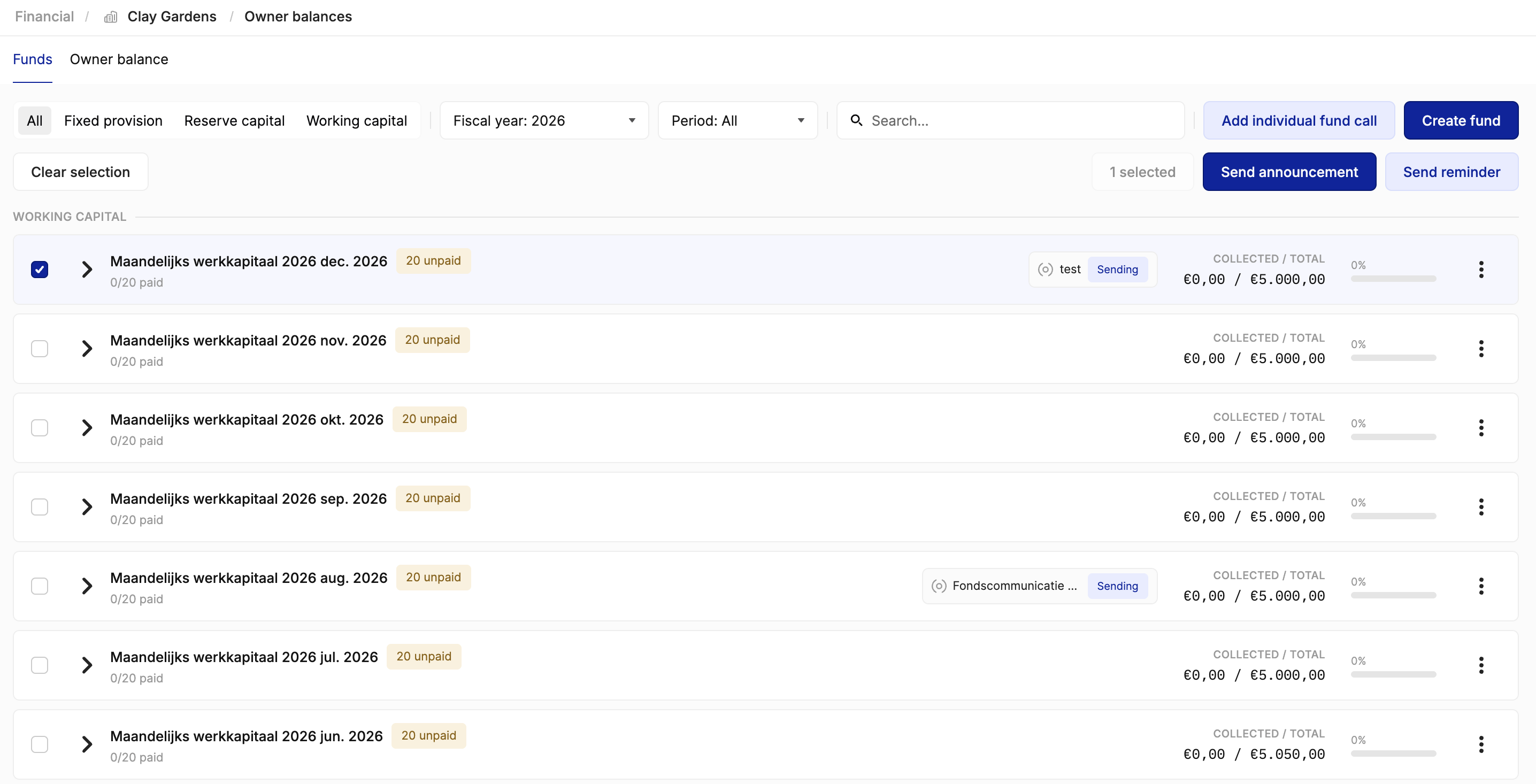Expand the sep. 2026 fund row
The image size is (1536, 784).
(87, 507)
